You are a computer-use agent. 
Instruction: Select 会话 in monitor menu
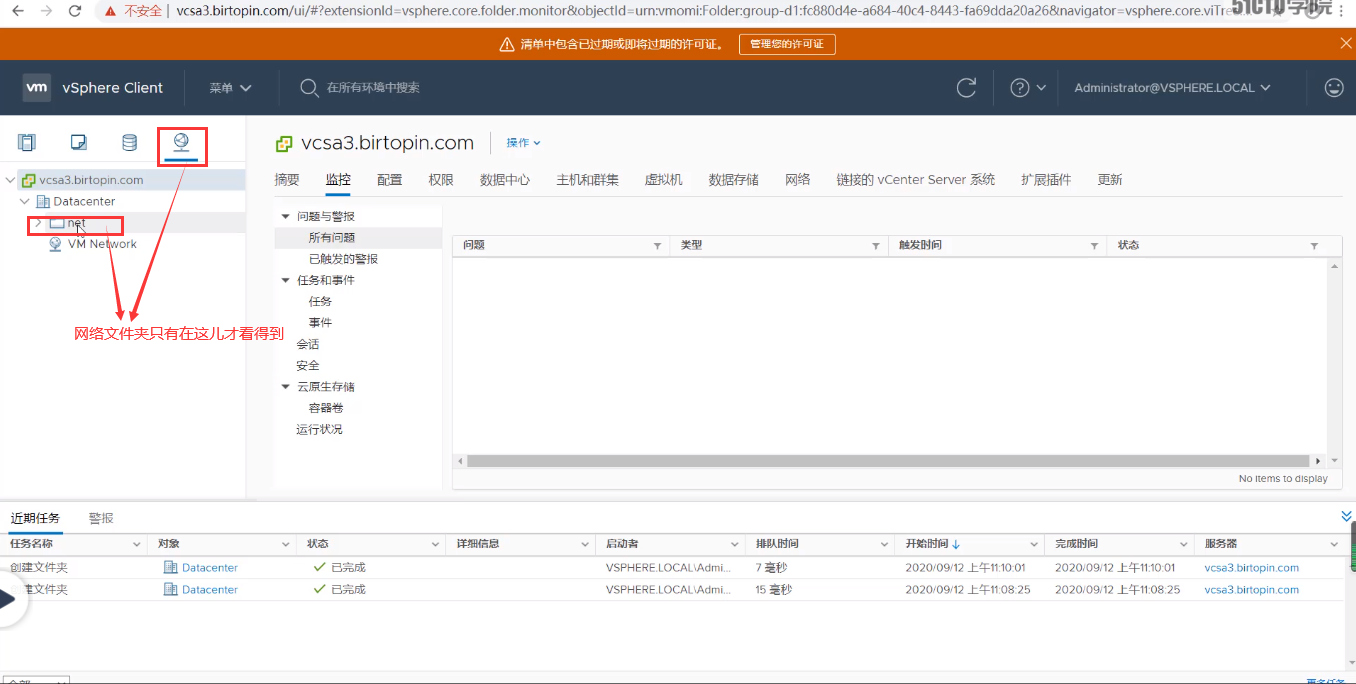(308, 344)
